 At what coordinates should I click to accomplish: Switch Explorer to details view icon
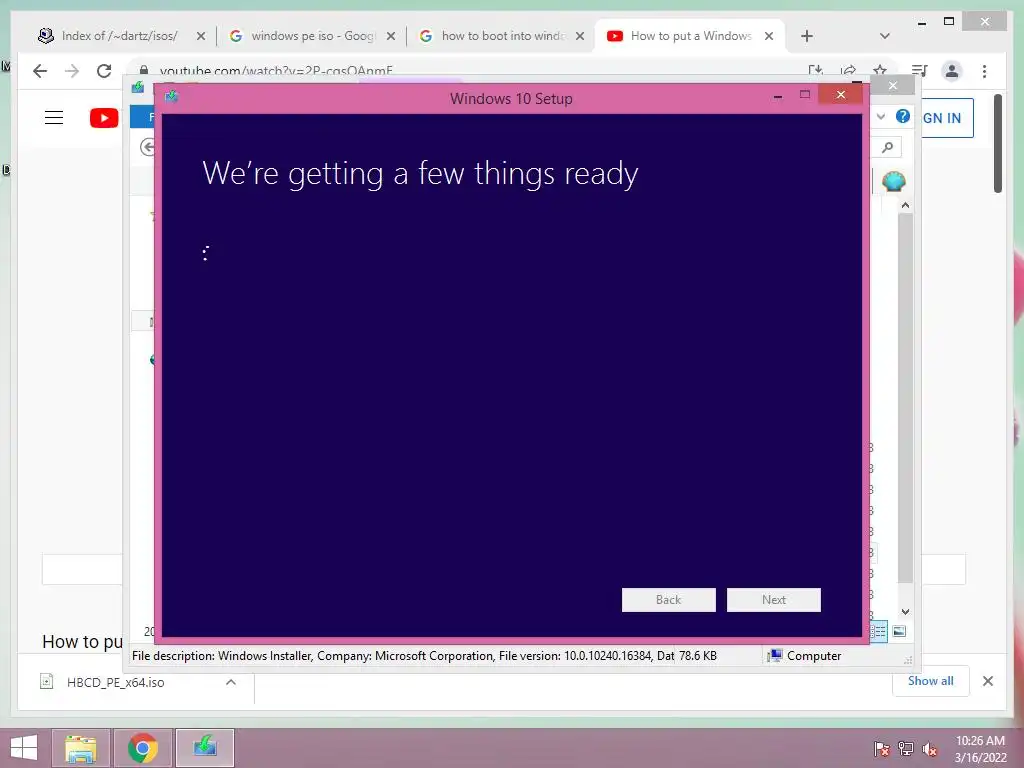tap(879, 631)
